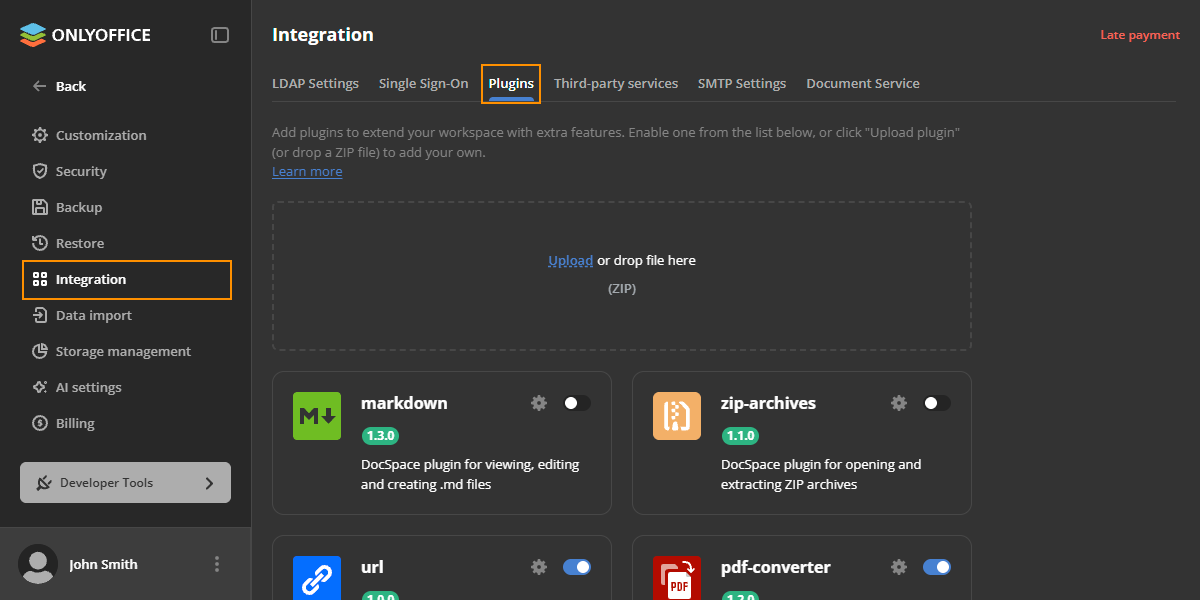Click John Smith's avatar picture

click(38, 564)
